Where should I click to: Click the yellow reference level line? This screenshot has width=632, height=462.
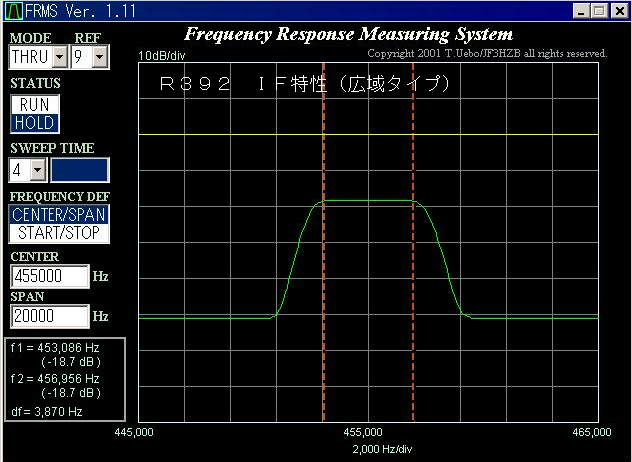pos(368,134)
